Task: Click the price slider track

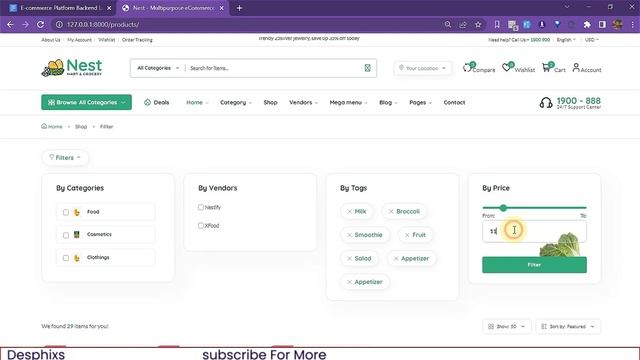Action: pyautogui.click(x=534, y=208)
